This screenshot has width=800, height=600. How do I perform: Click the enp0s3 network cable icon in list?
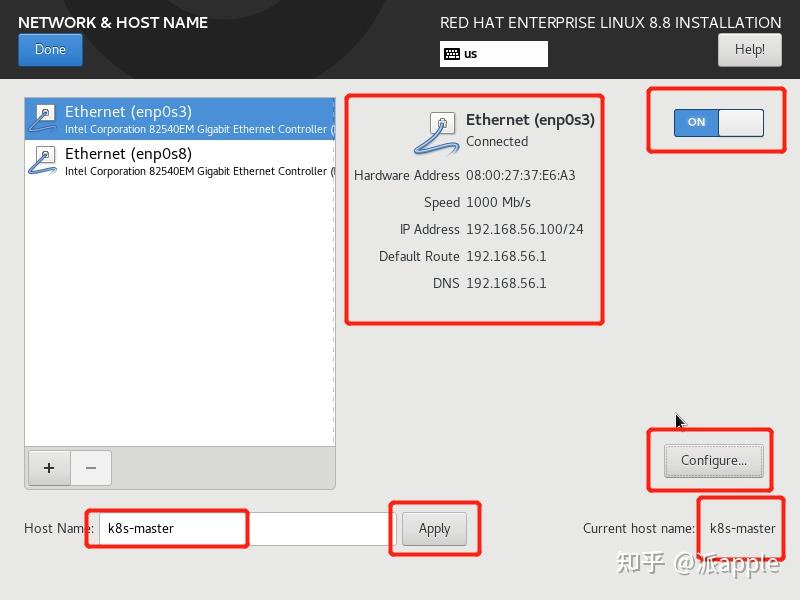[43, 119]
